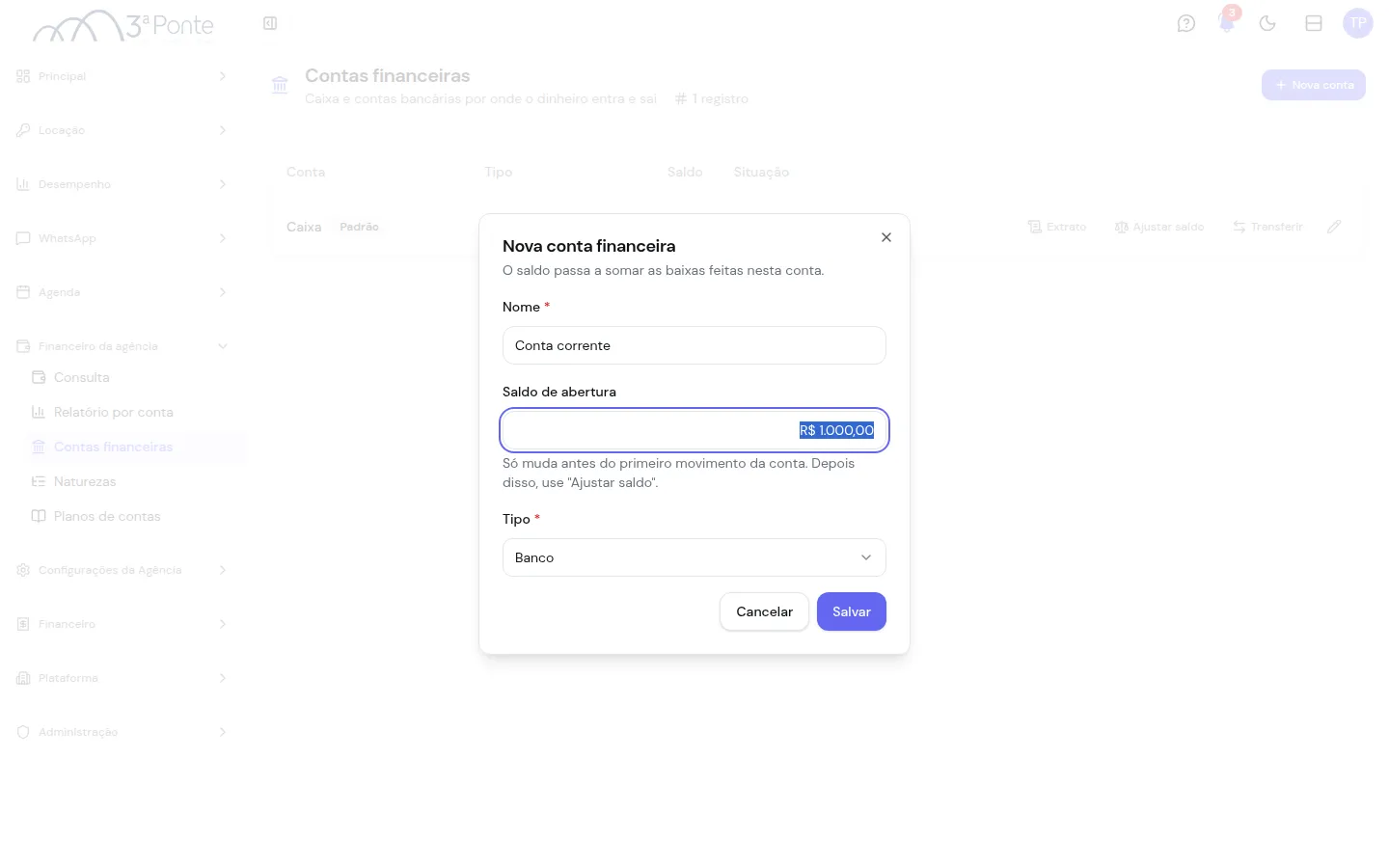
Task: Click Ajustar saldo for Caixa
Action: pyautogui.click(x=1159, y=227)
